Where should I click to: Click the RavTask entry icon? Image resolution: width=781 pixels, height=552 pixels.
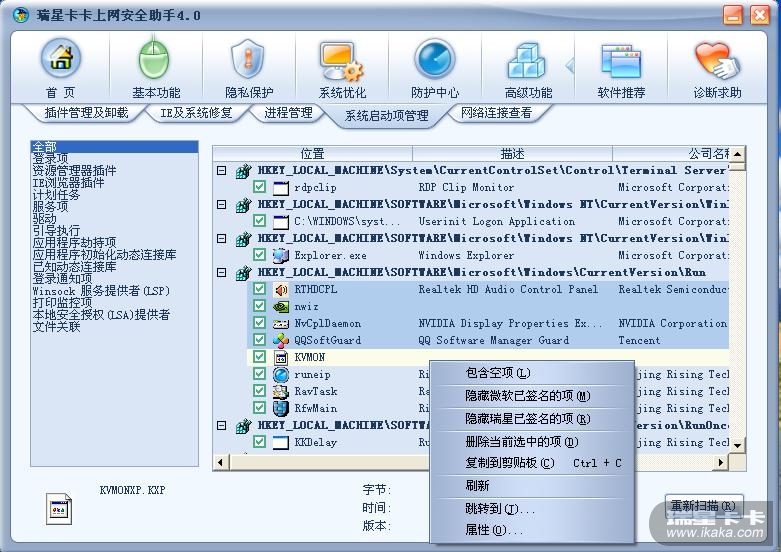point(281,392)
